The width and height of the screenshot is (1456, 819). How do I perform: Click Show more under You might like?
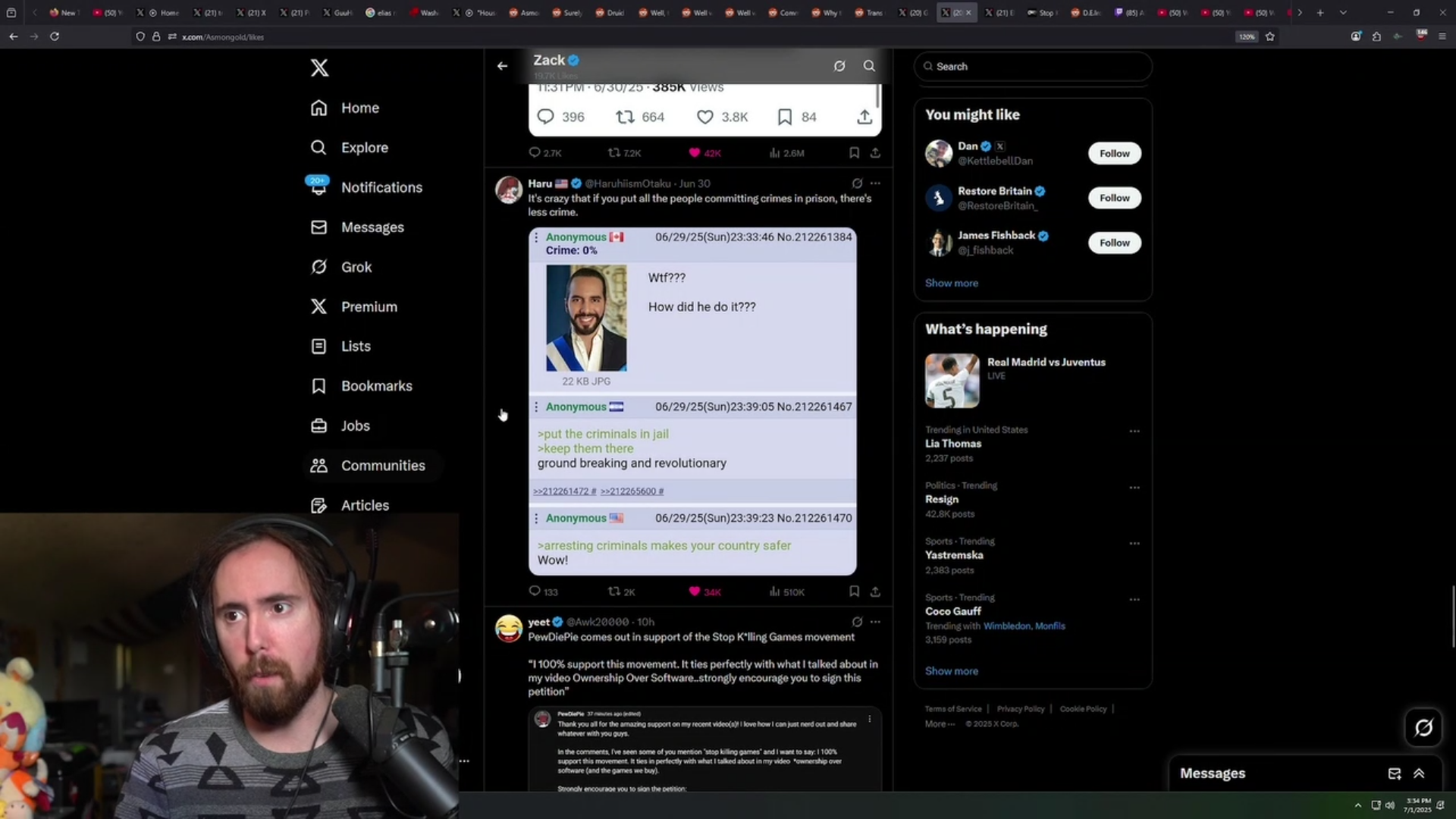click(951, 283)
